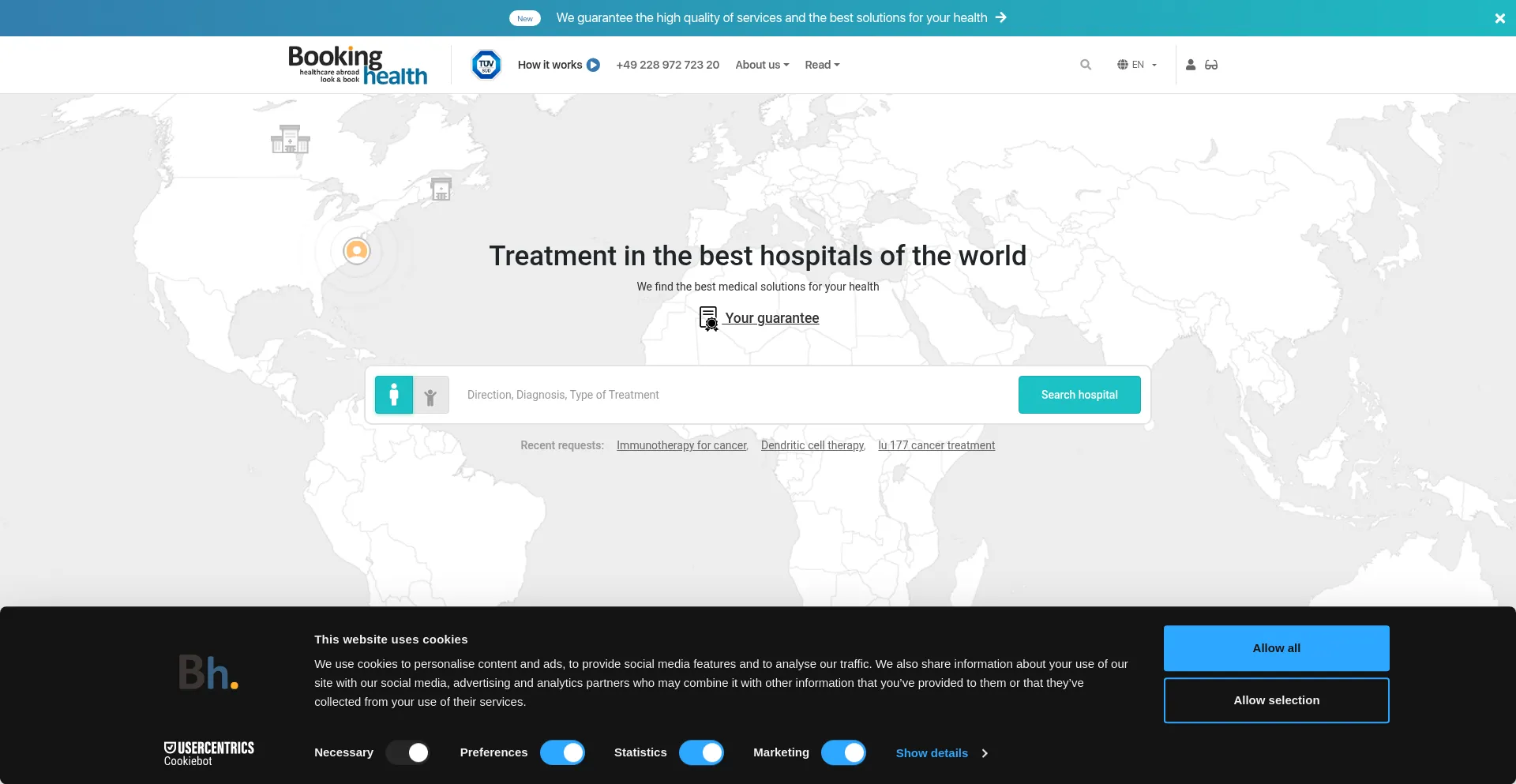Open Dendritic cell therapy recent request
The width and height of the screenshot is (1516, 784).
pyautogui.click(x=813, y=445)
